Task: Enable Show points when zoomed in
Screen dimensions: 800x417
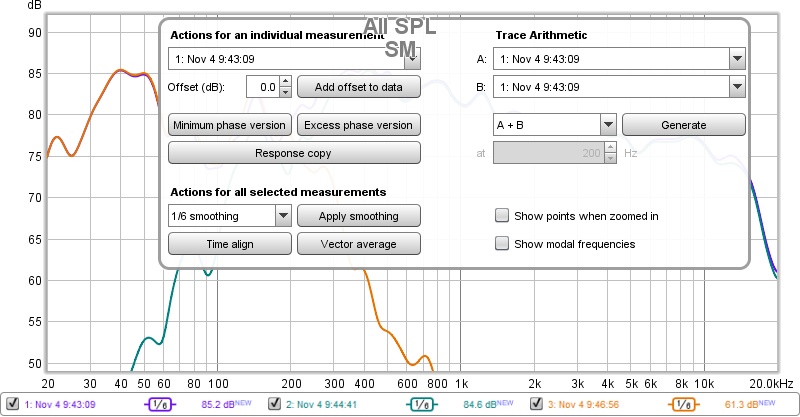Action: 502,215
